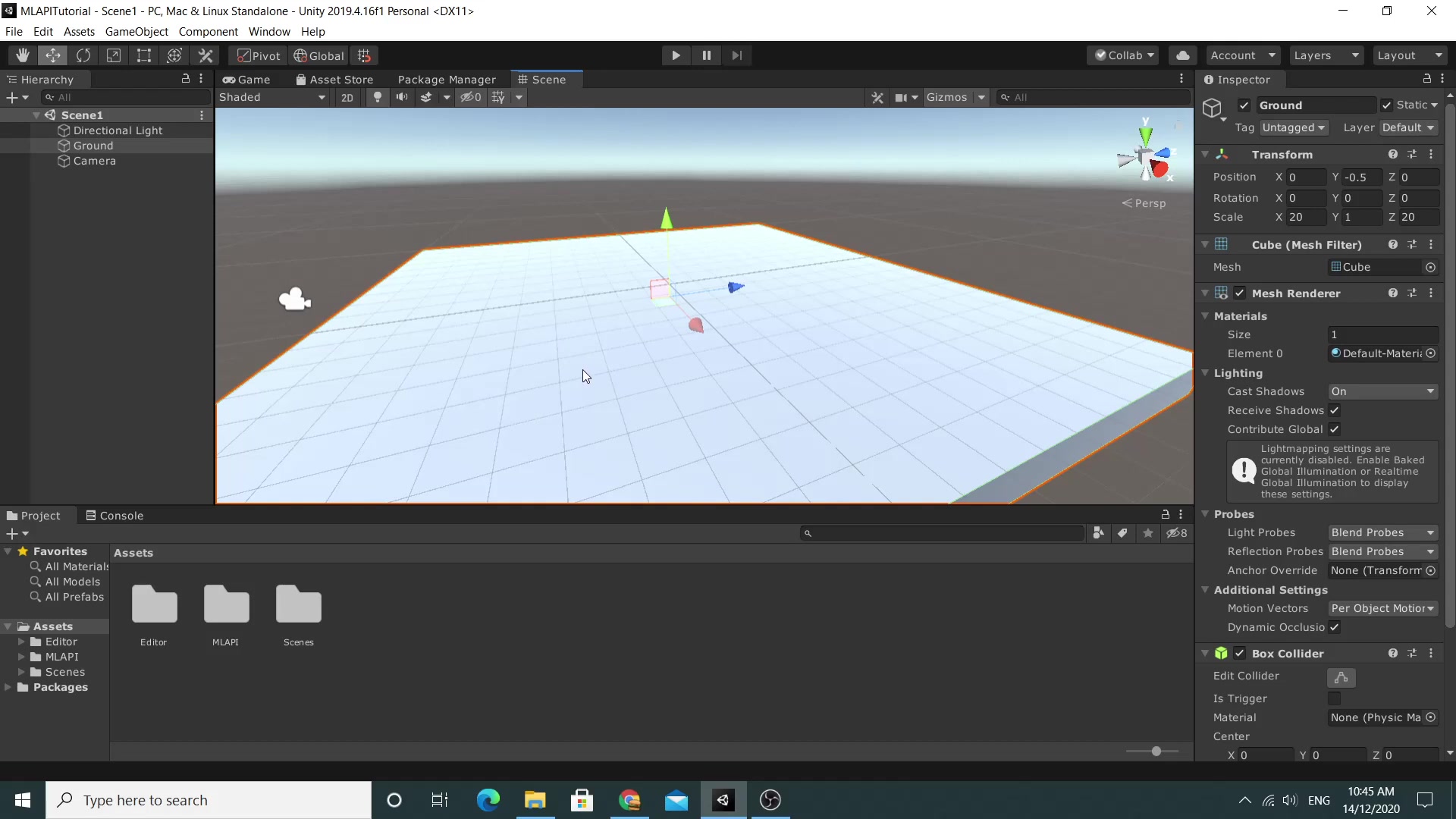Select the Move tool
The width and height of the screenshot is (1456, 819).
(x=52, y=55)
